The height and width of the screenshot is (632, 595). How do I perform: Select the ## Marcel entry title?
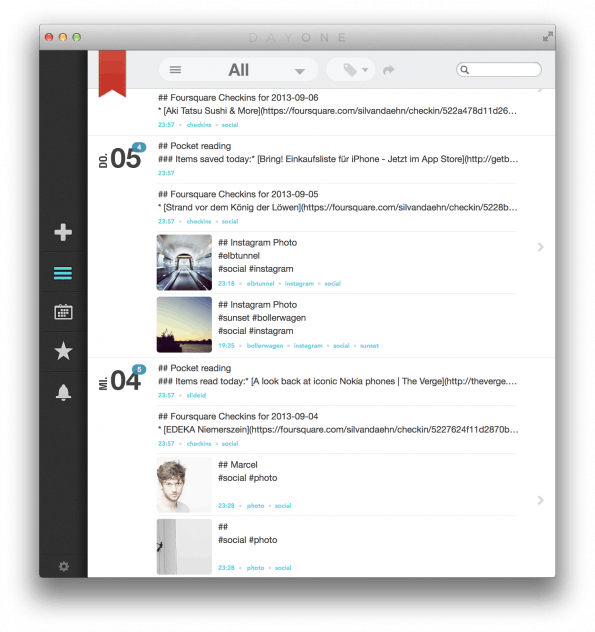(237, 465)
